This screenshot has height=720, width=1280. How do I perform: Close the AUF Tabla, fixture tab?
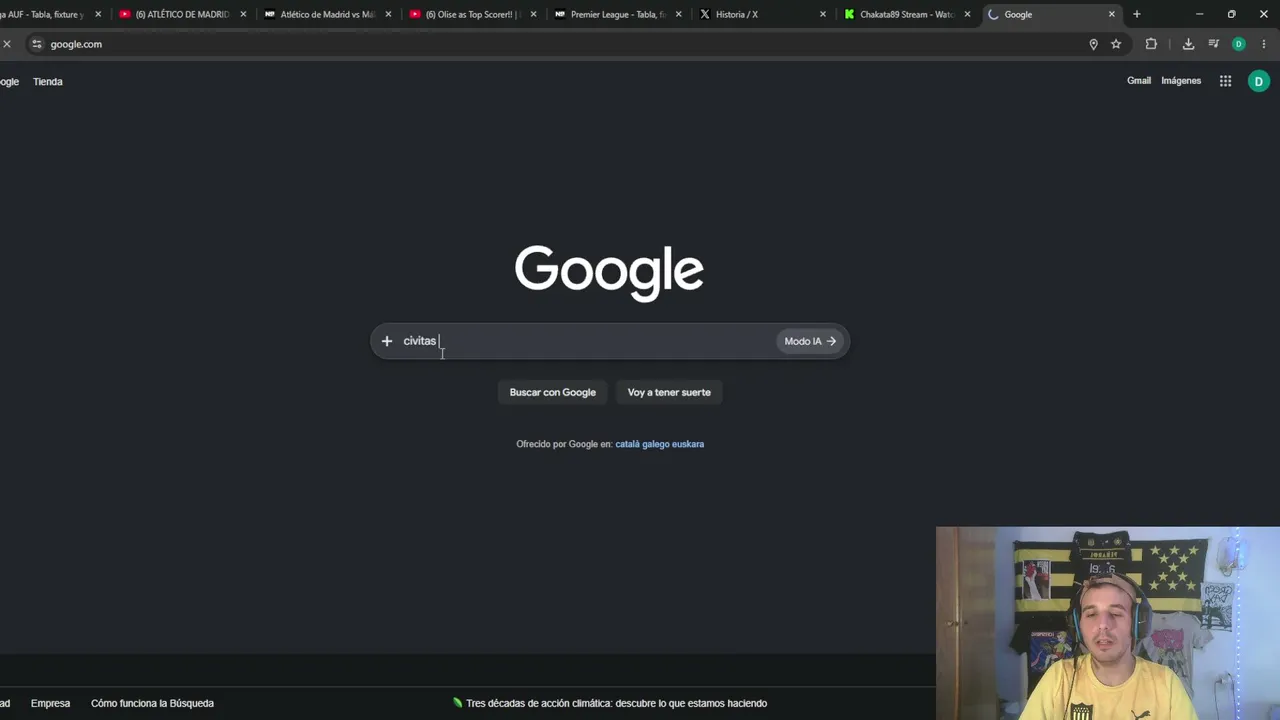[x=98, y=14]
